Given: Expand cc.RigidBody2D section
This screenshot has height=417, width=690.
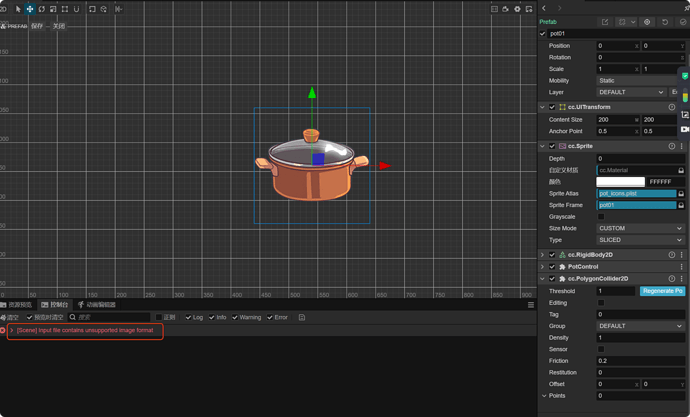Looking at the screenshot, I should pyautogui.click(x=543, y=255).
